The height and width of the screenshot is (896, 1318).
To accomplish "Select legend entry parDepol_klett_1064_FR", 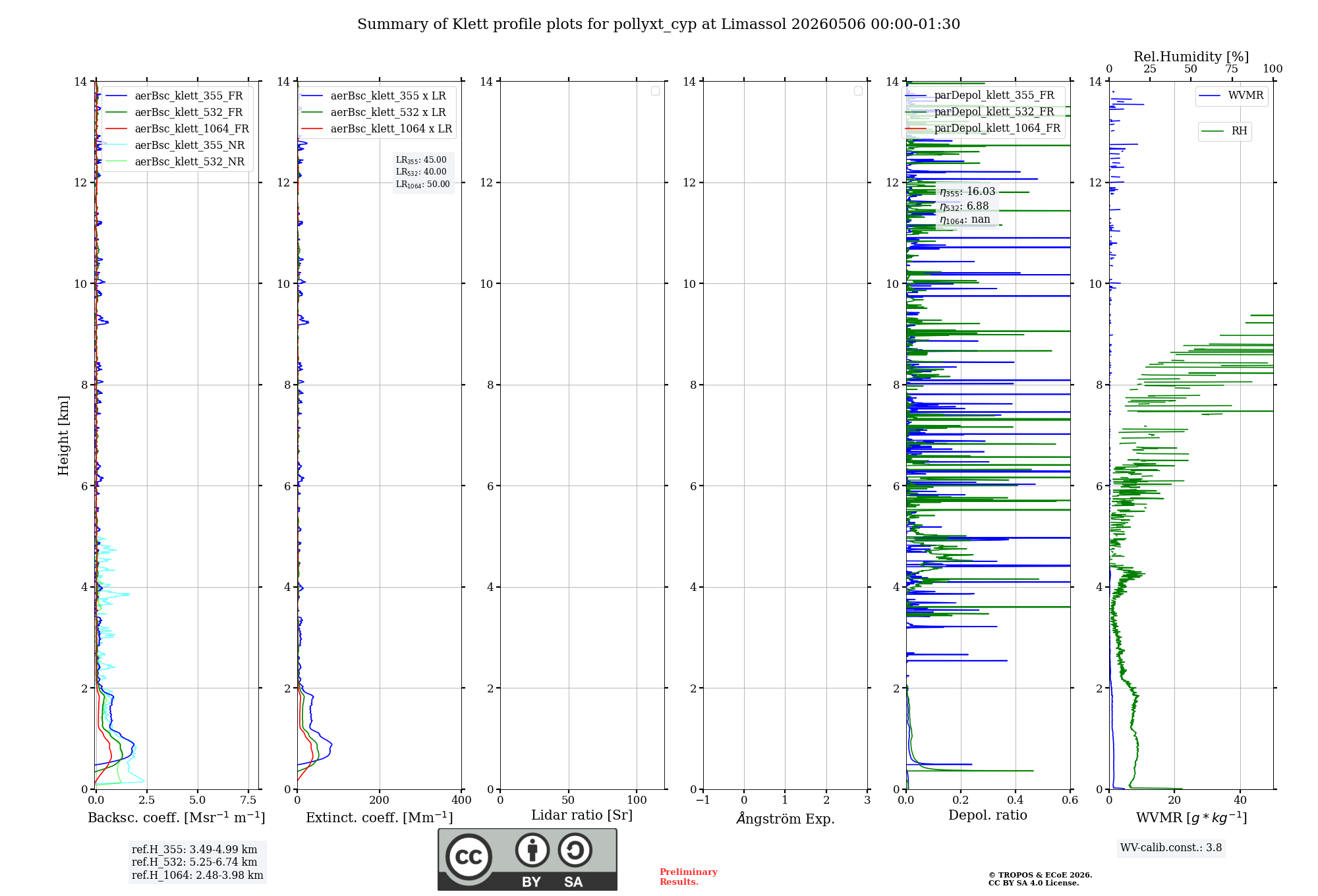I will [983, 128].
